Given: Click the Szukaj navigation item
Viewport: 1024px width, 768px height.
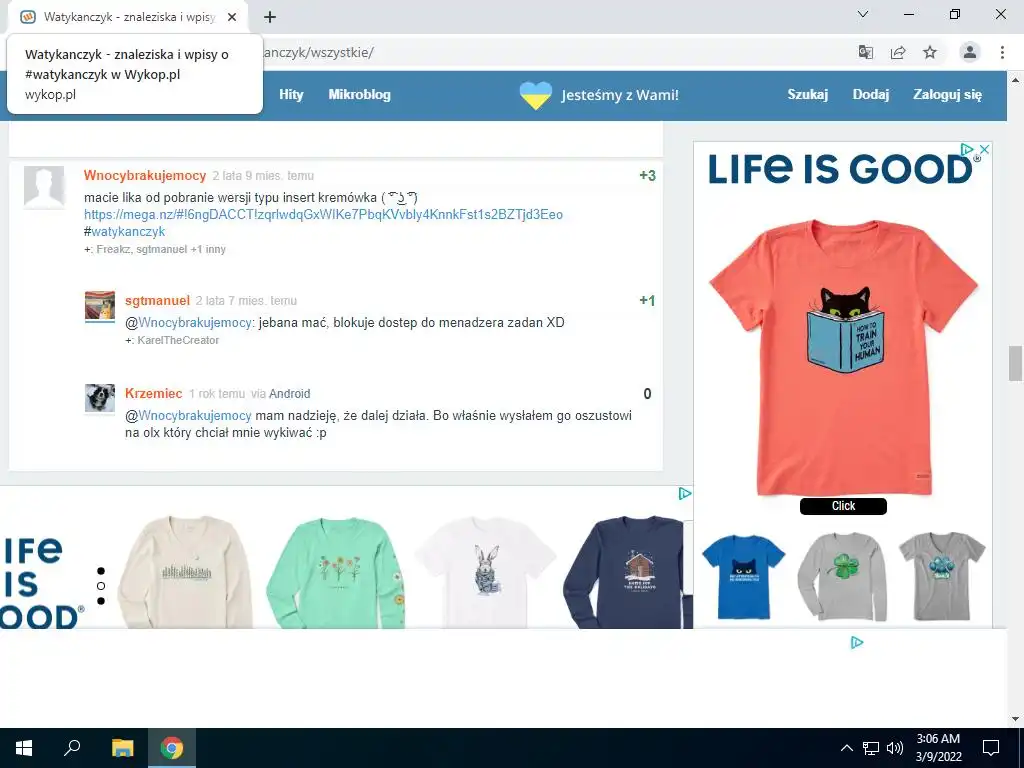Looking at the screenshot, I should click(807, 95).
